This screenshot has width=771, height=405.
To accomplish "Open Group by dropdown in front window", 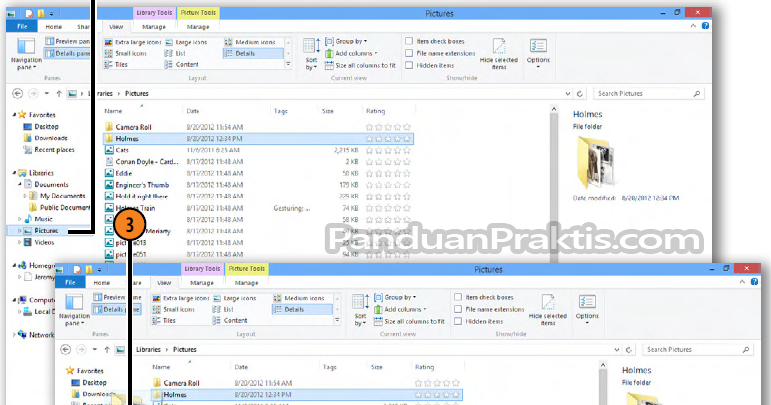I will tap(395, 297).
